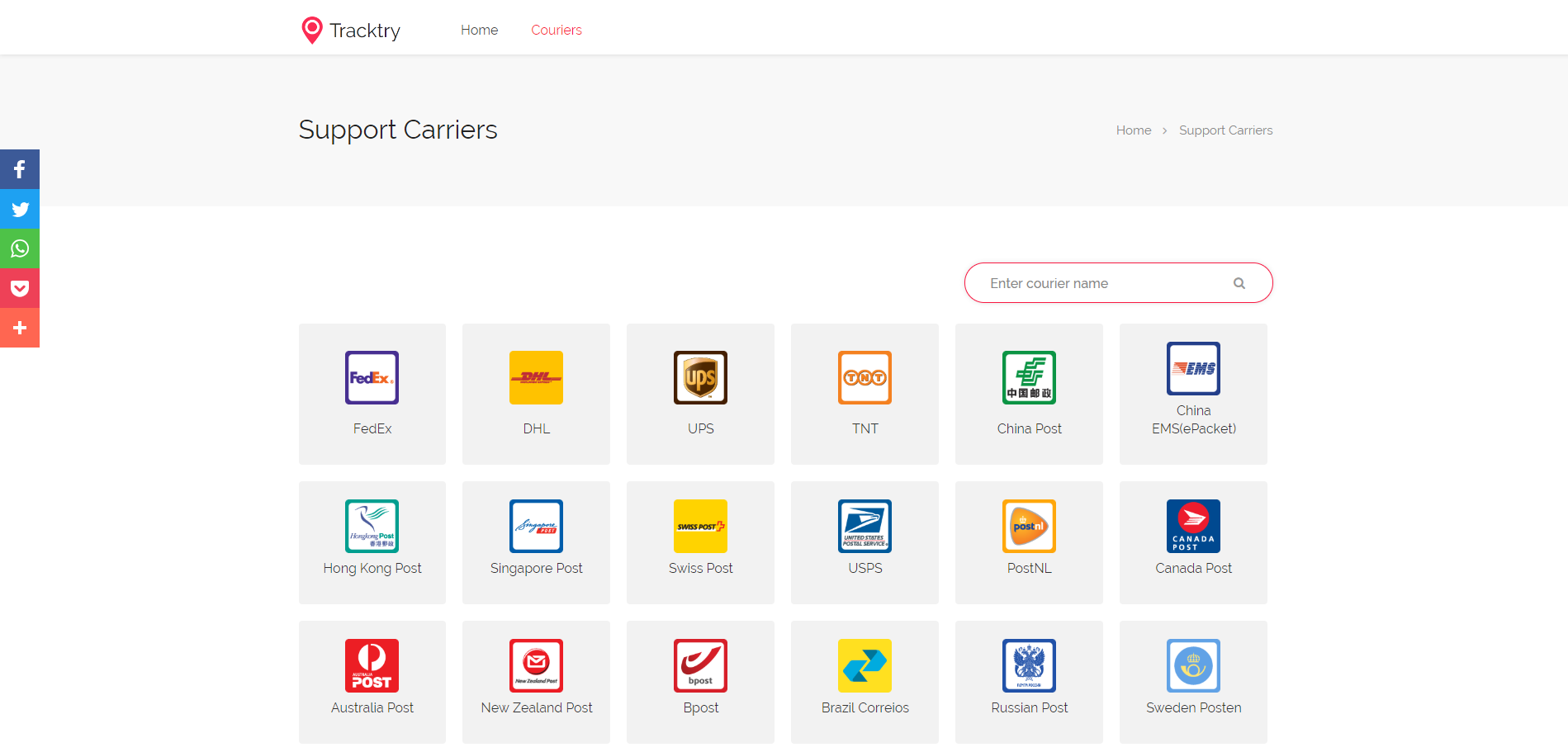Open the Couriers nav menu item
Image resolution: width=1568 pixels, height=752 pixels.
click(x=557, y=30)
